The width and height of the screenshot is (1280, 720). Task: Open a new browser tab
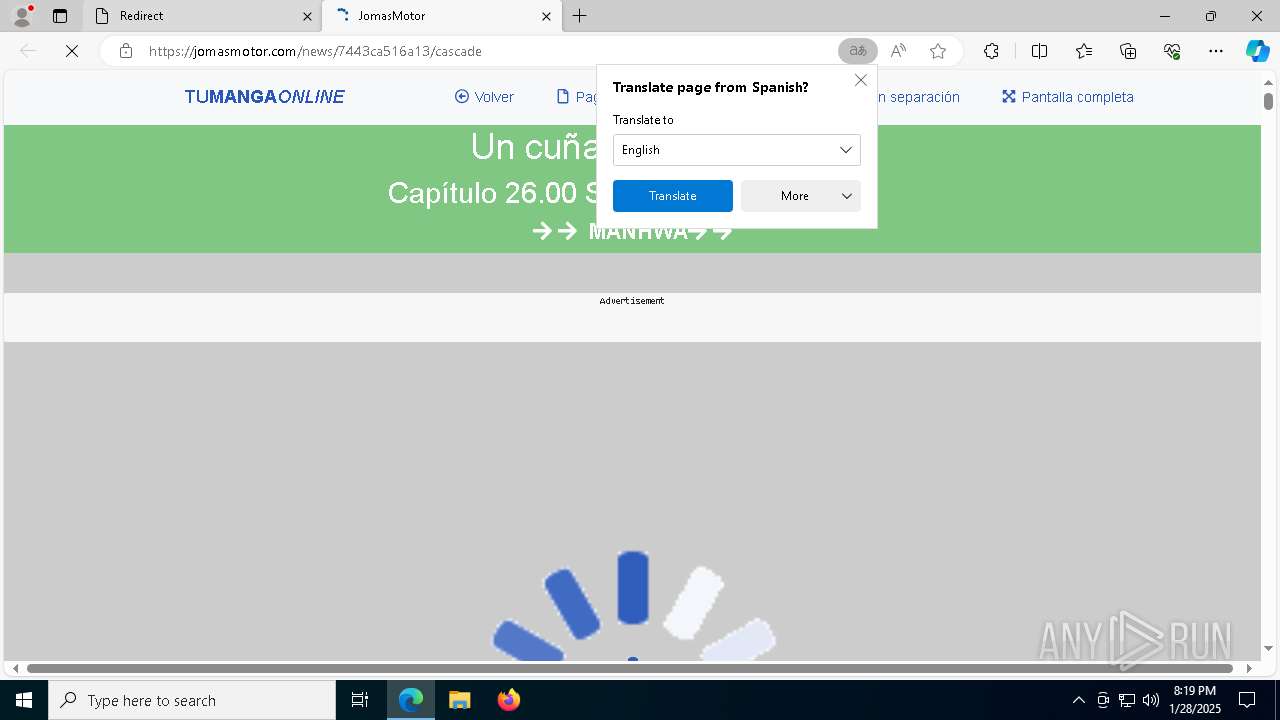click(580, 16)
